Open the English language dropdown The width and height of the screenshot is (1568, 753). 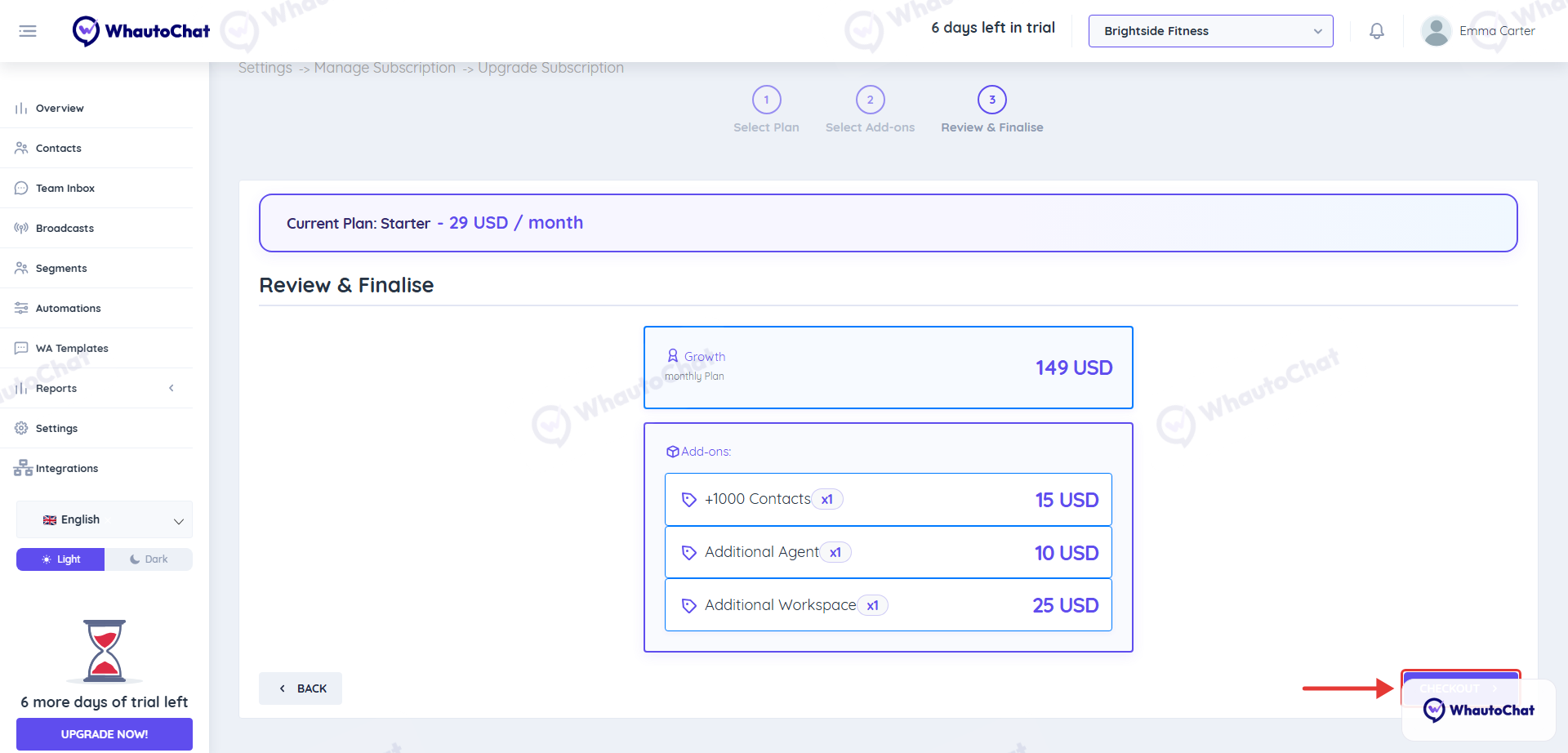(x=105, y=520)
